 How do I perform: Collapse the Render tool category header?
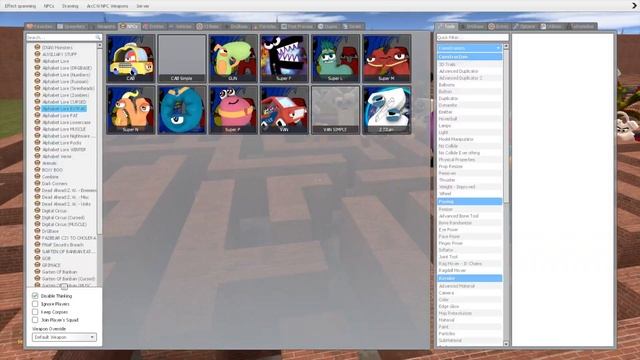[469, 278]
